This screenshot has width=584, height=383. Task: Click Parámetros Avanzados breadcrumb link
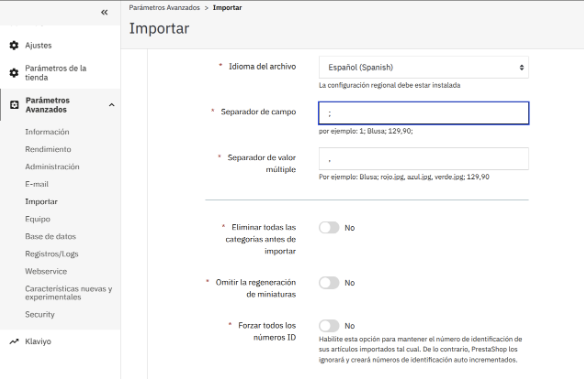pos(164,7)
